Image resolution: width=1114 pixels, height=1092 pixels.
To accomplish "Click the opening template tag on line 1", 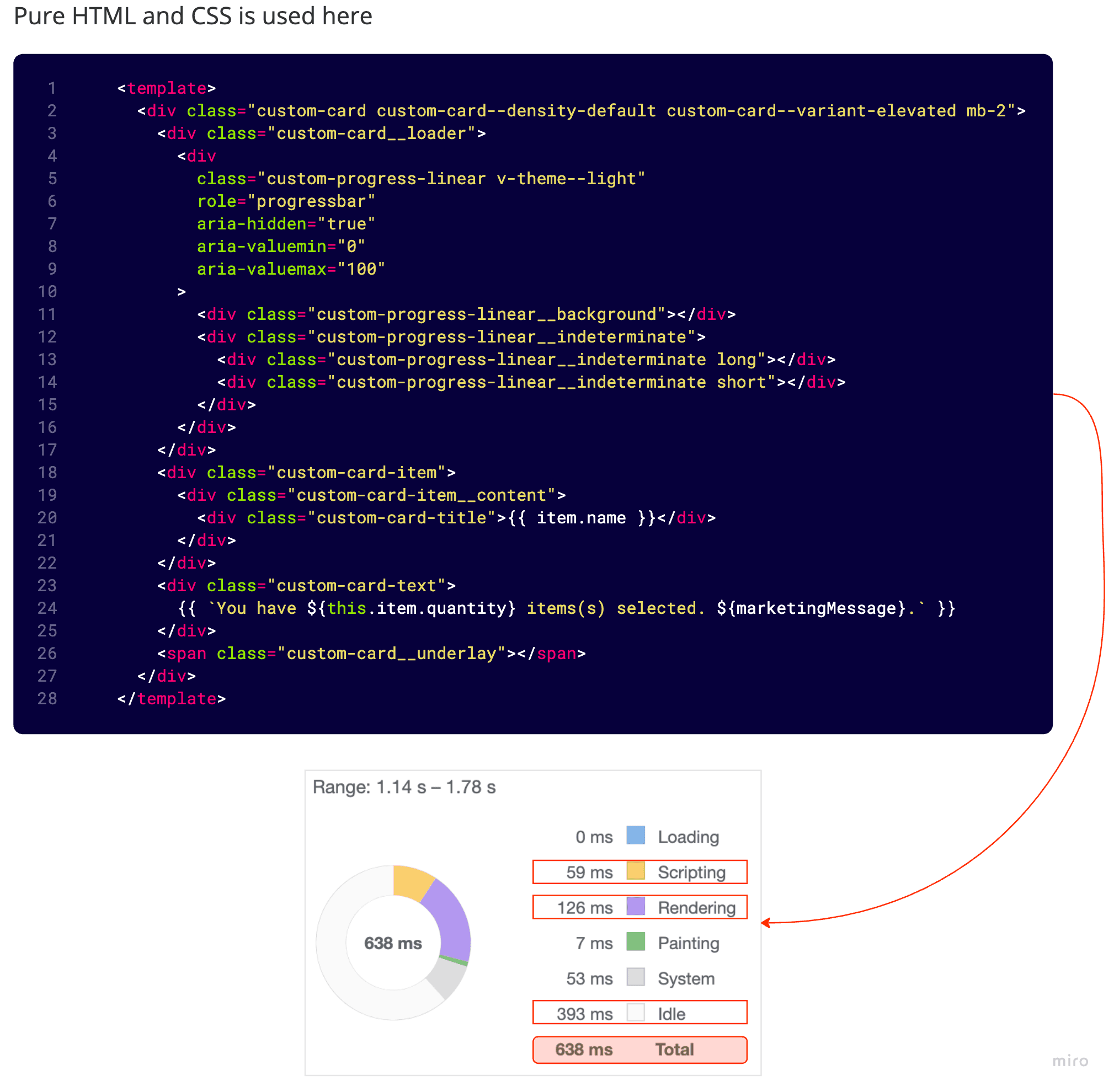I will click(166, 88).
